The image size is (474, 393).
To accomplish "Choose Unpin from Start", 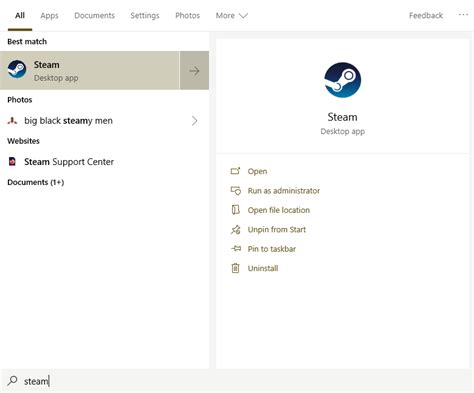I will [x=277, y=229].
